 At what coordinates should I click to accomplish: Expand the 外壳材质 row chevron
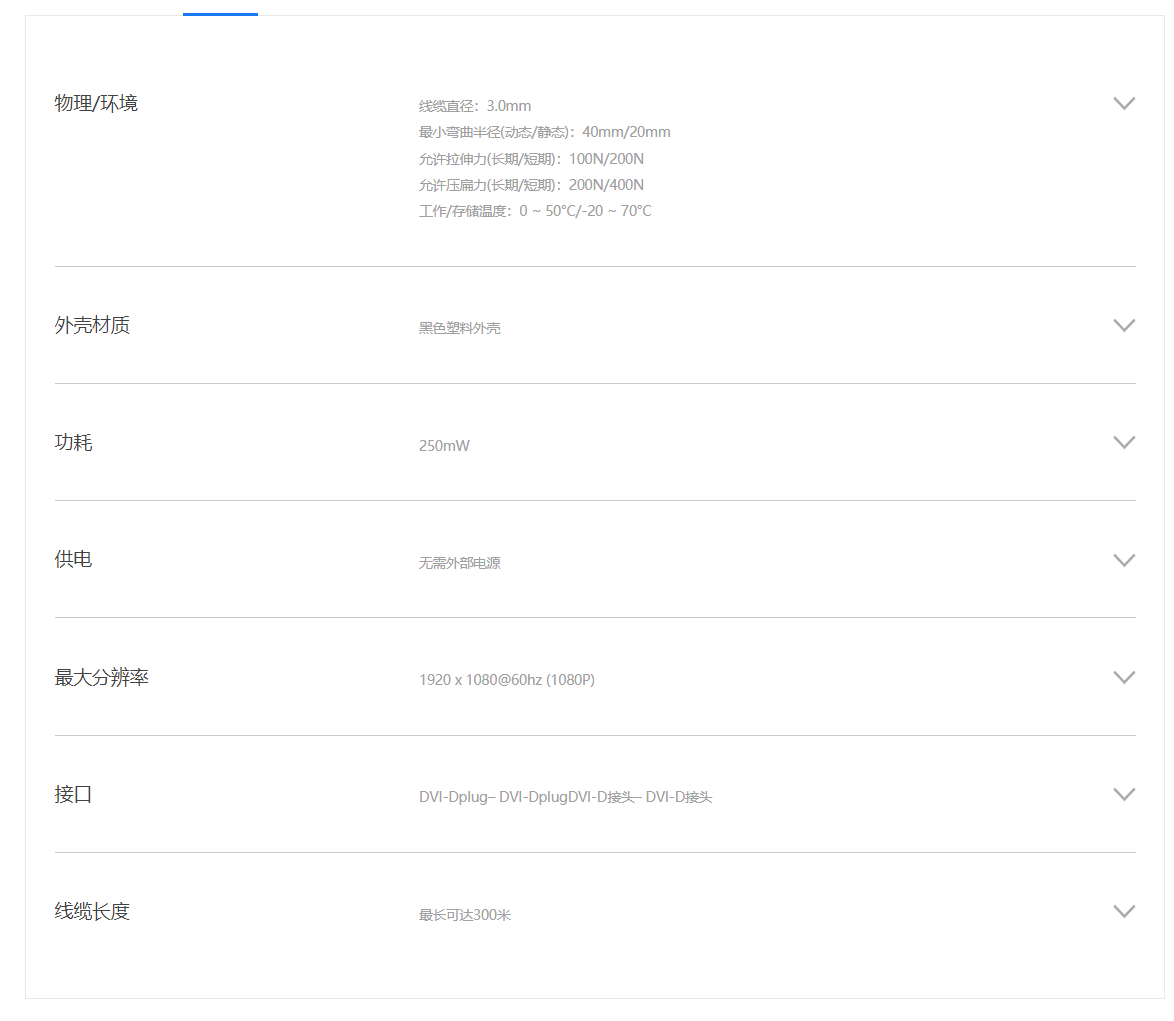1124,325
